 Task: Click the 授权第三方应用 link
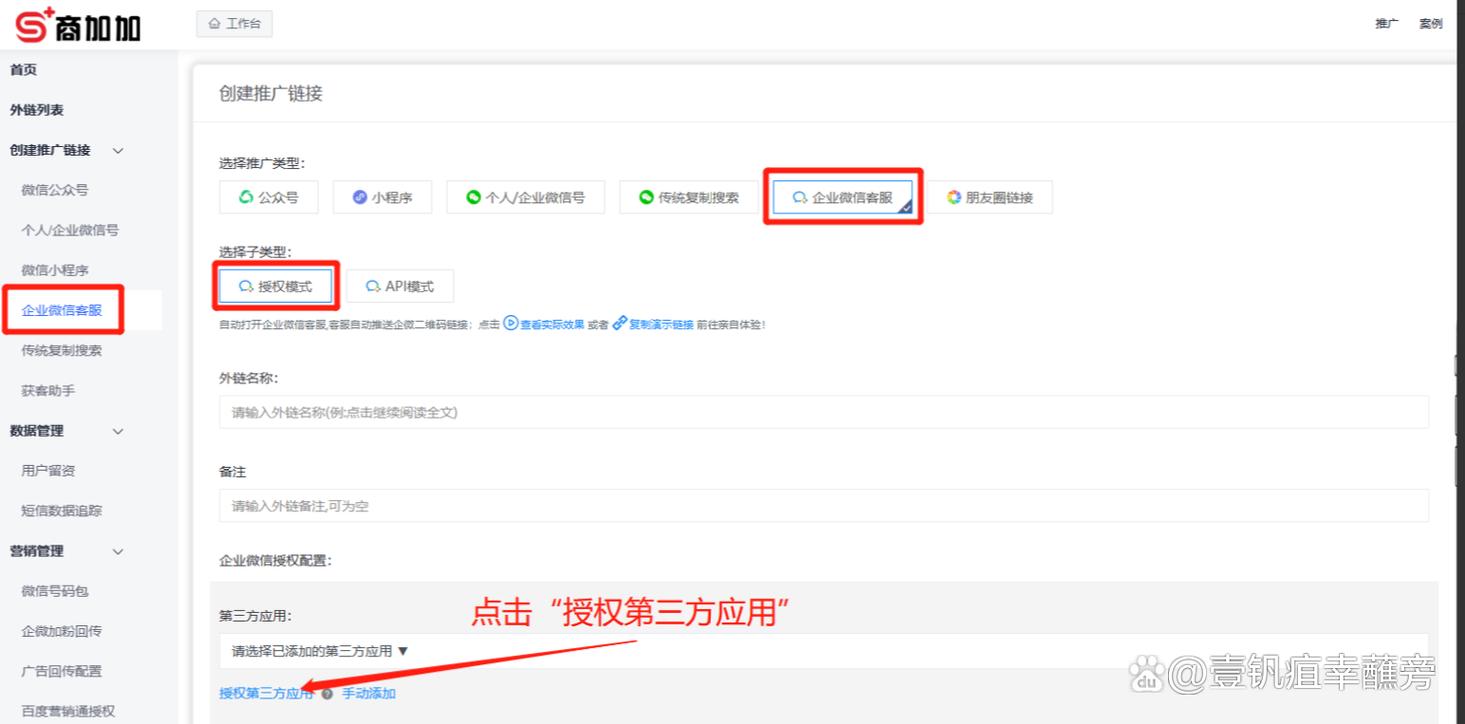(x=266, y=693)
